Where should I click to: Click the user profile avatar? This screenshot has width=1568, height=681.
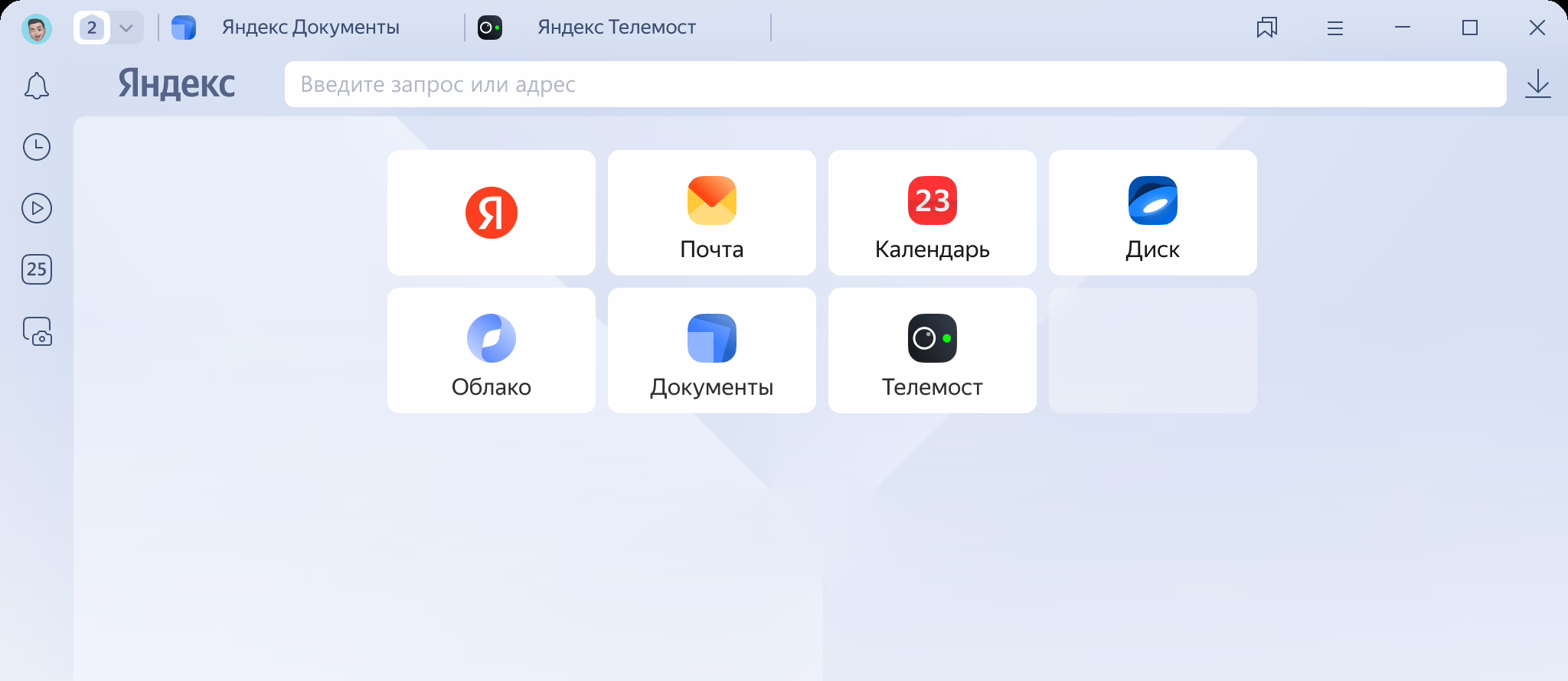coord(37,29)
